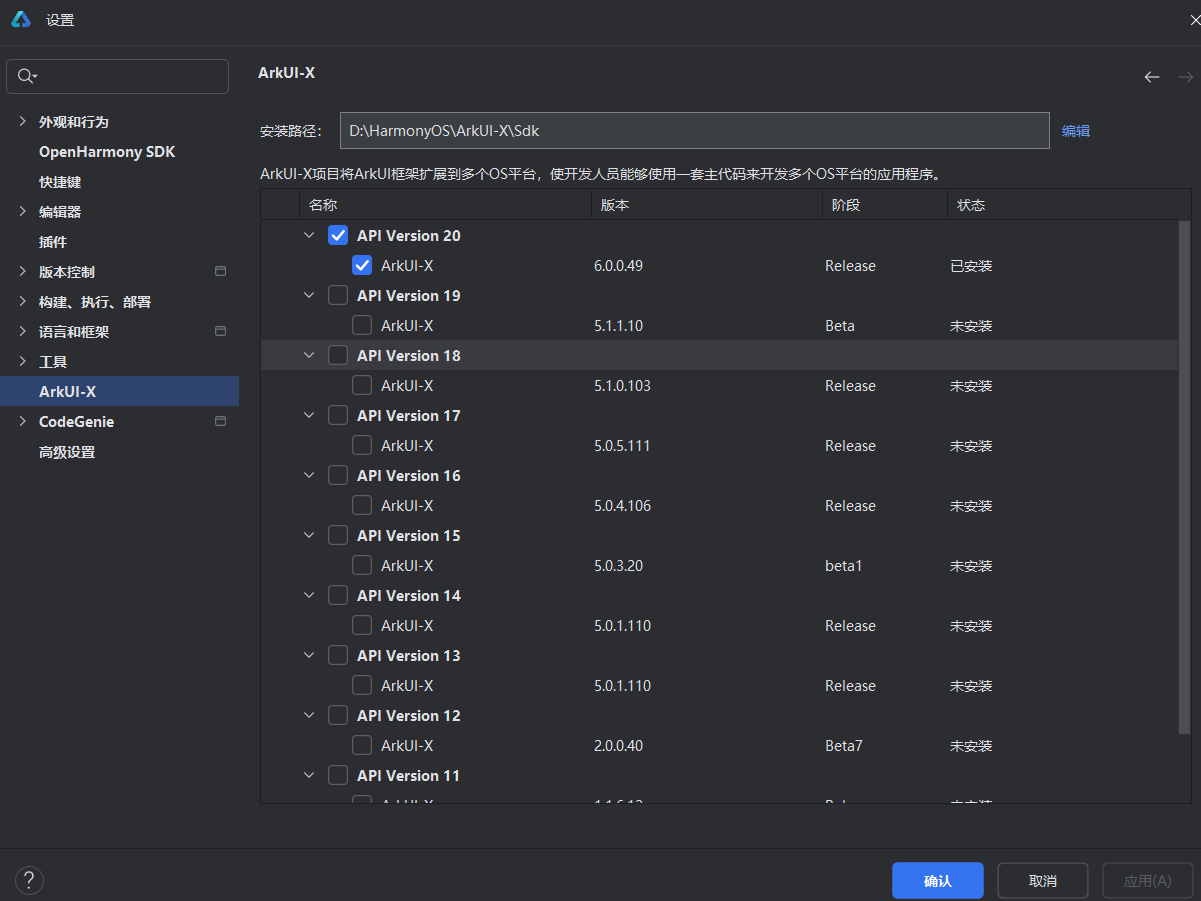The image size is (1201, 901).
Task: Check the API Version 16 checkbox
Action: coord(338,476)
